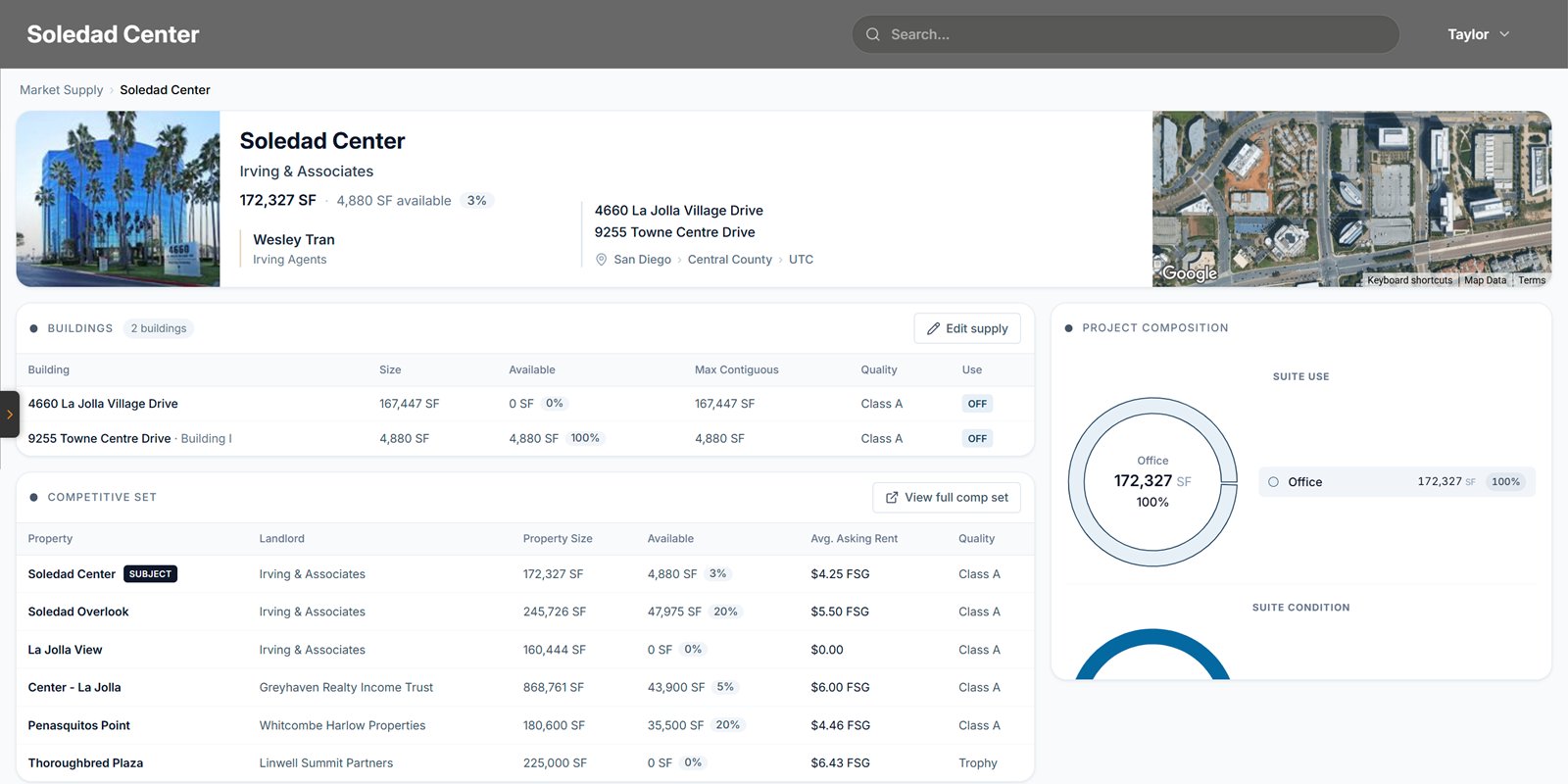This screenshot has width=1568, height=784.
Task: Click the Central County breadcrumb in address
Action: pos(730,260)
